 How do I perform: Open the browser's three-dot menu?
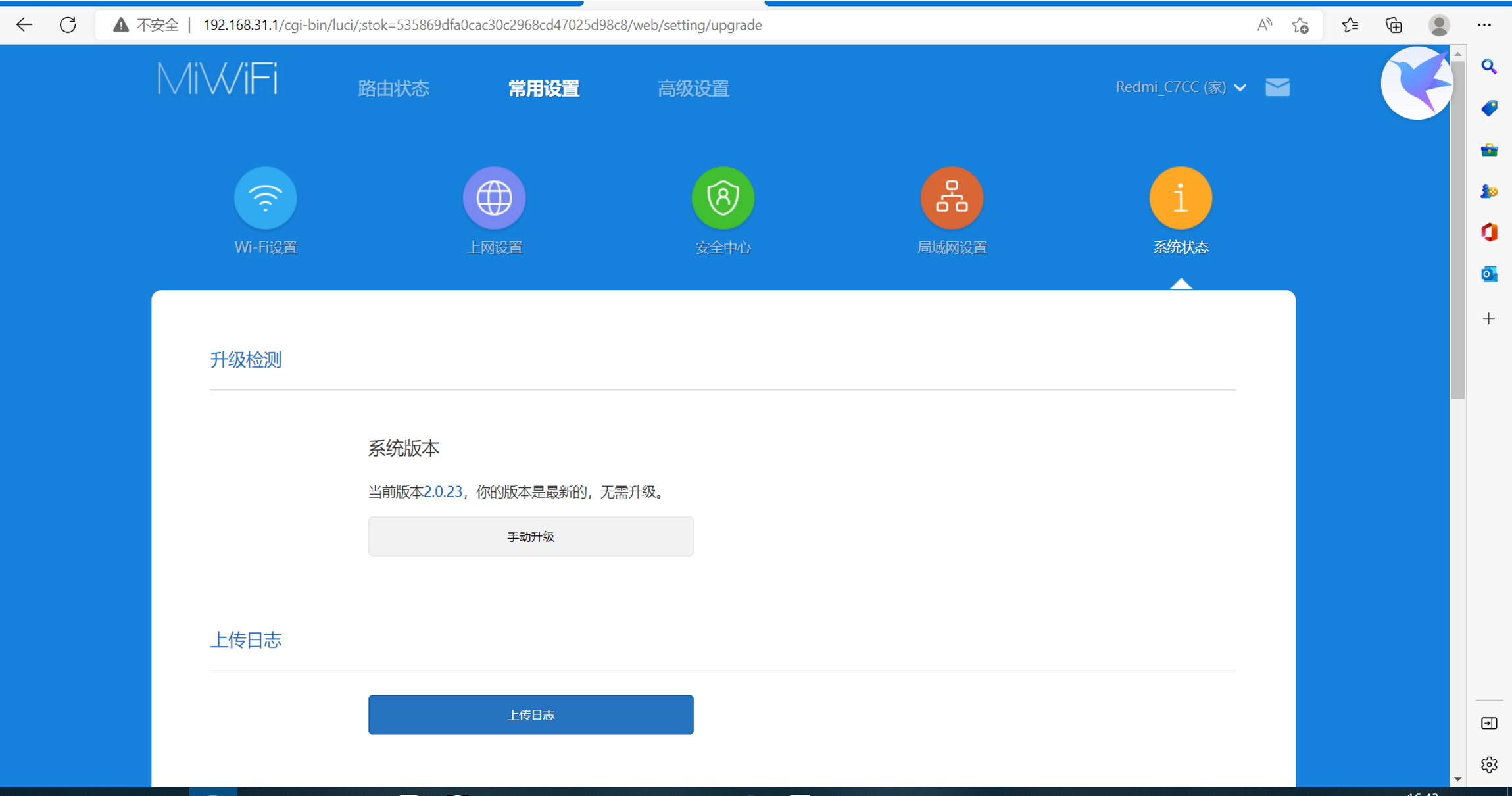(x=1484, y=25)
